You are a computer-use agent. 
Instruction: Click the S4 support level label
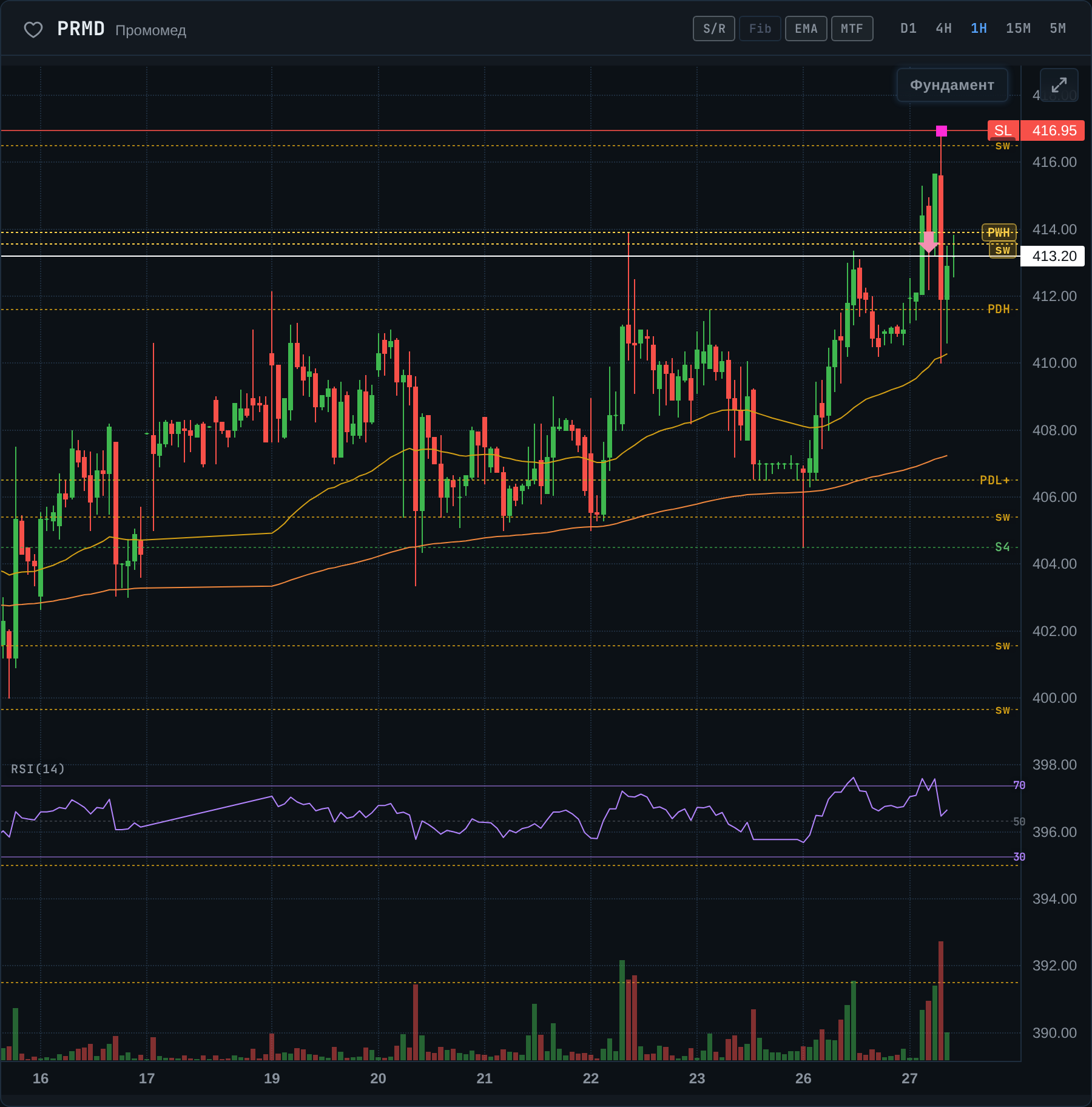click(x=1002, y=547)
